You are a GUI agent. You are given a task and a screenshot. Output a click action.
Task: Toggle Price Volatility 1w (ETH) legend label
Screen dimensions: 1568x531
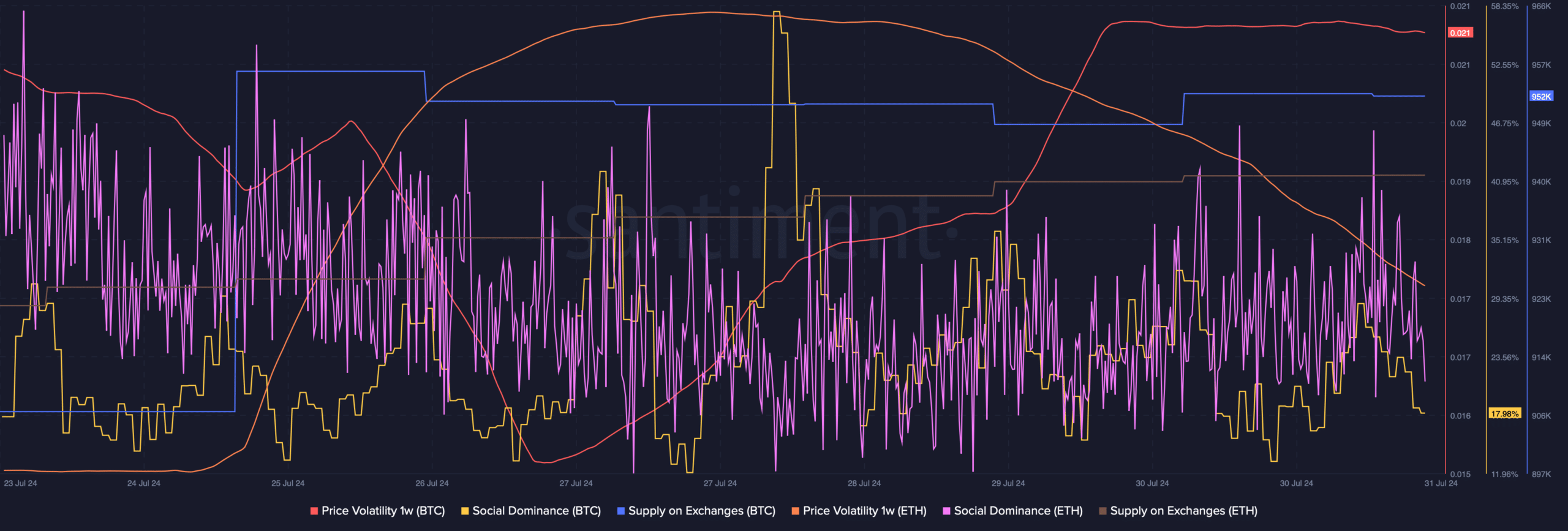[864, 511]
